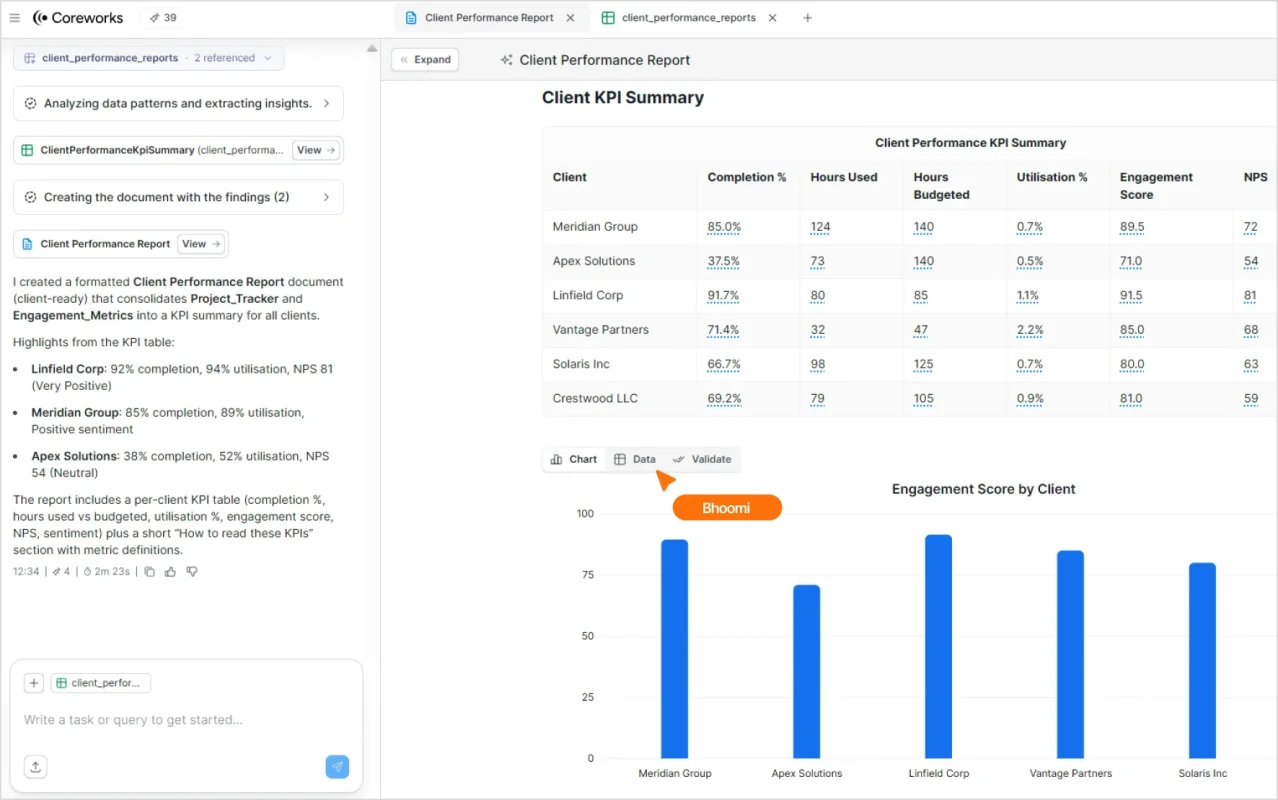The image size is (1278, 800).
Task: Click the file upload icon in chat box
Action: click(35, 766)
